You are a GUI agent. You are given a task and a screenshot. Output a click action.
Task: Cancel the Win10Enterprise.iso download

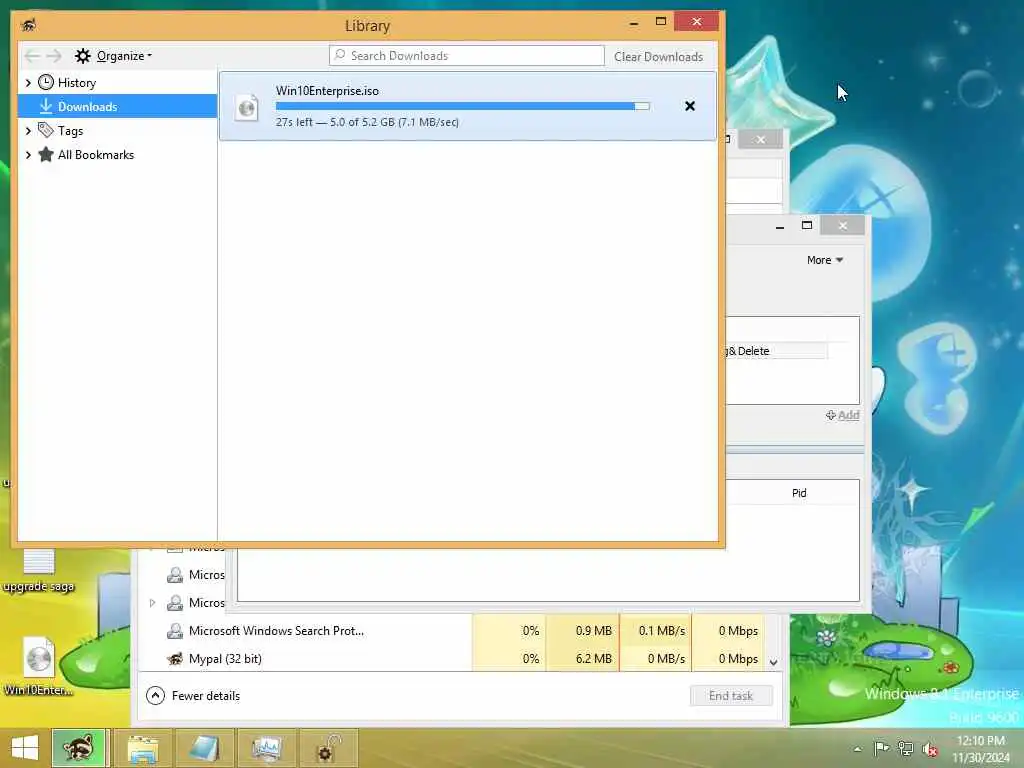[690, 106]
